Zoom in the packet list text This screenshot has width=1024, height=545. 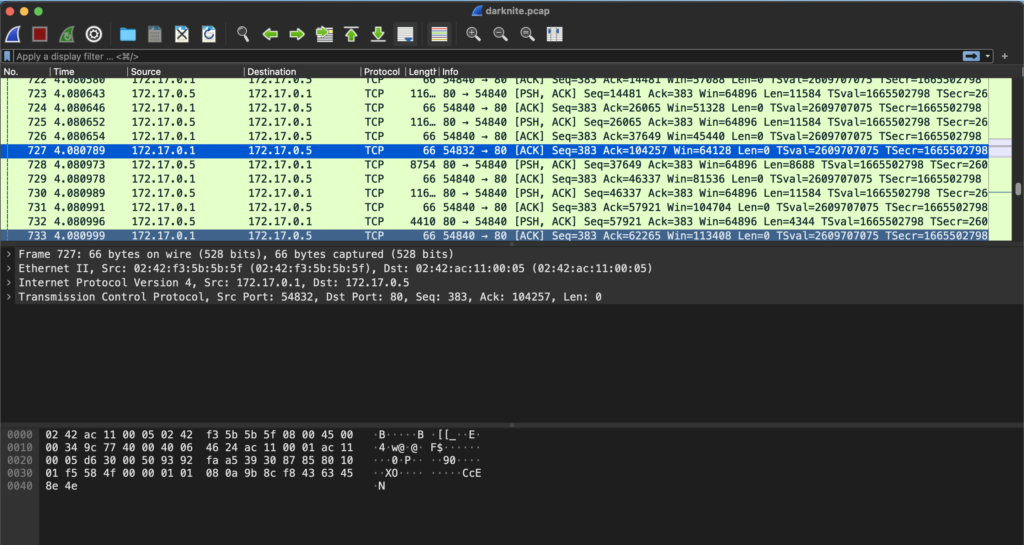(x=473, y=34)
